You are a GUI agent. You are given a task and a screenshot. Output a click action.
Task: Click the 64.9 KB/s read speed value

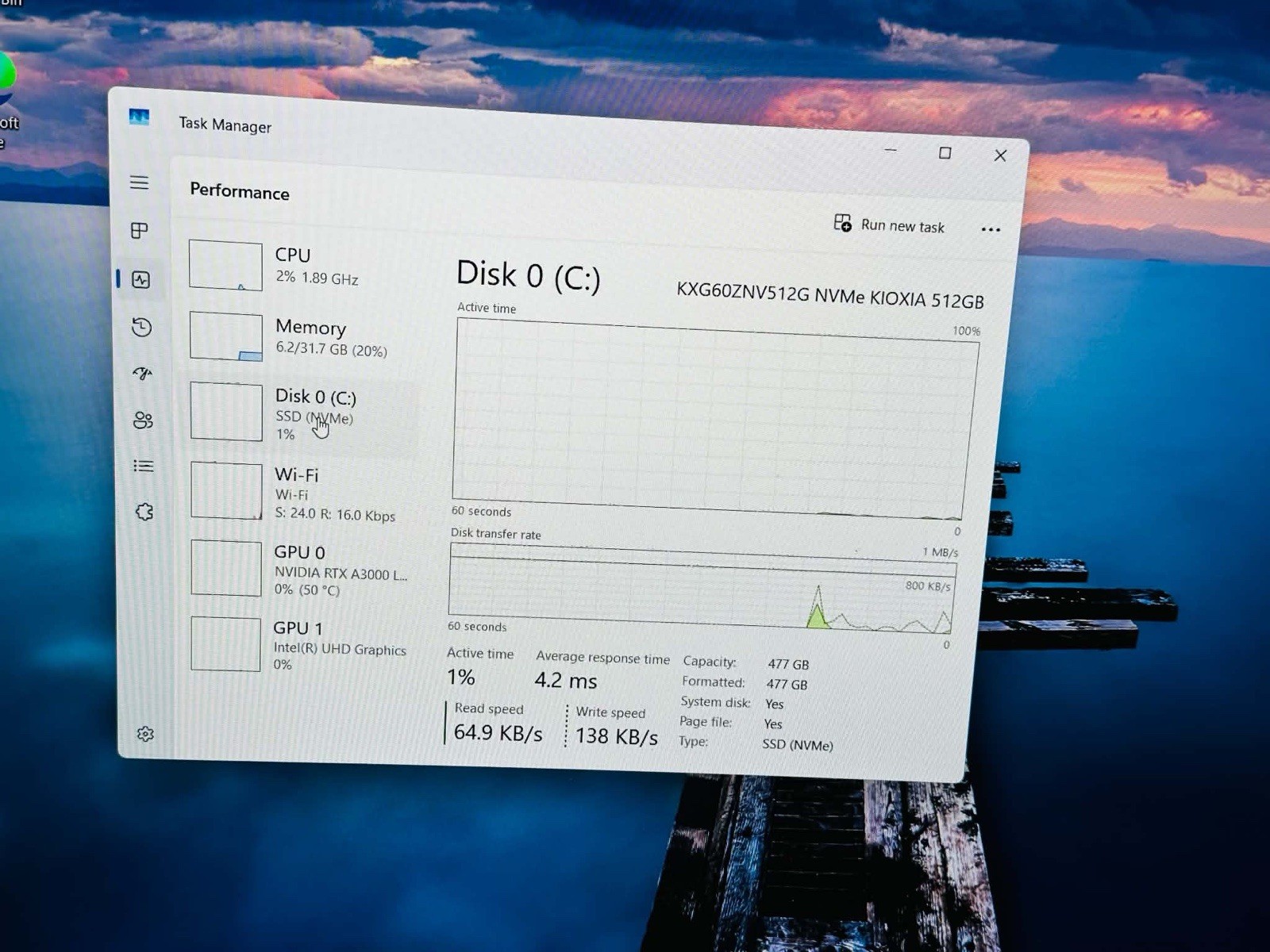[x=498, y=732]
